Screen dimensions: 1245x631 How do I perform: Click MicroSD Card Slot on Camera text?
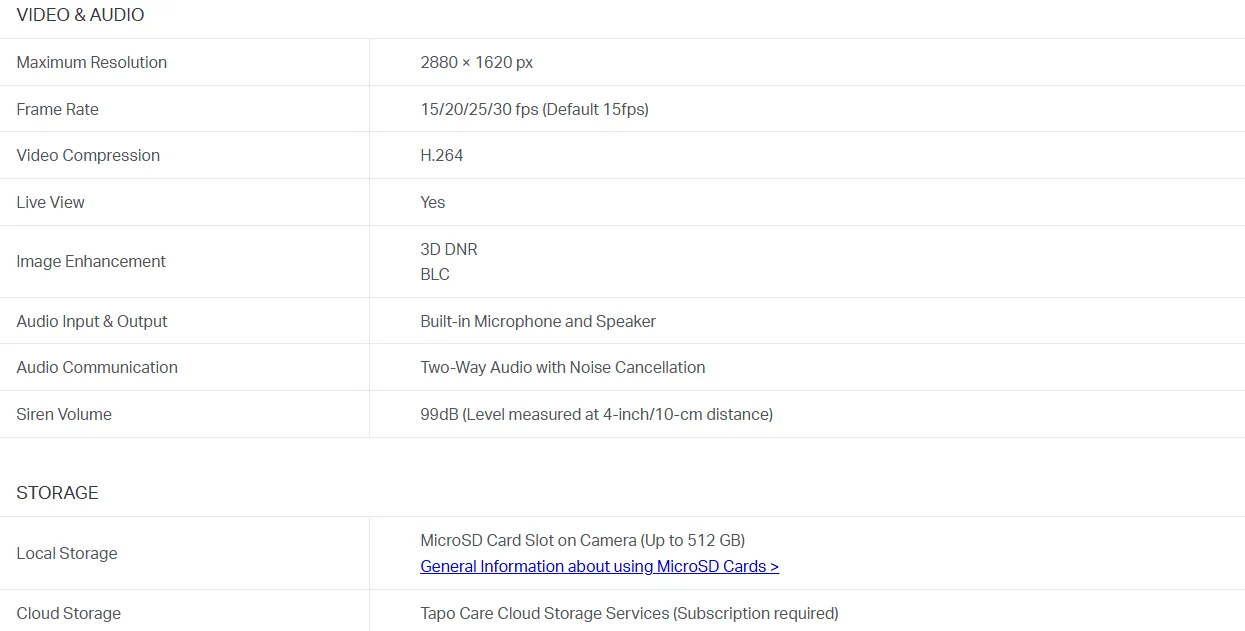tap(582, 540)
